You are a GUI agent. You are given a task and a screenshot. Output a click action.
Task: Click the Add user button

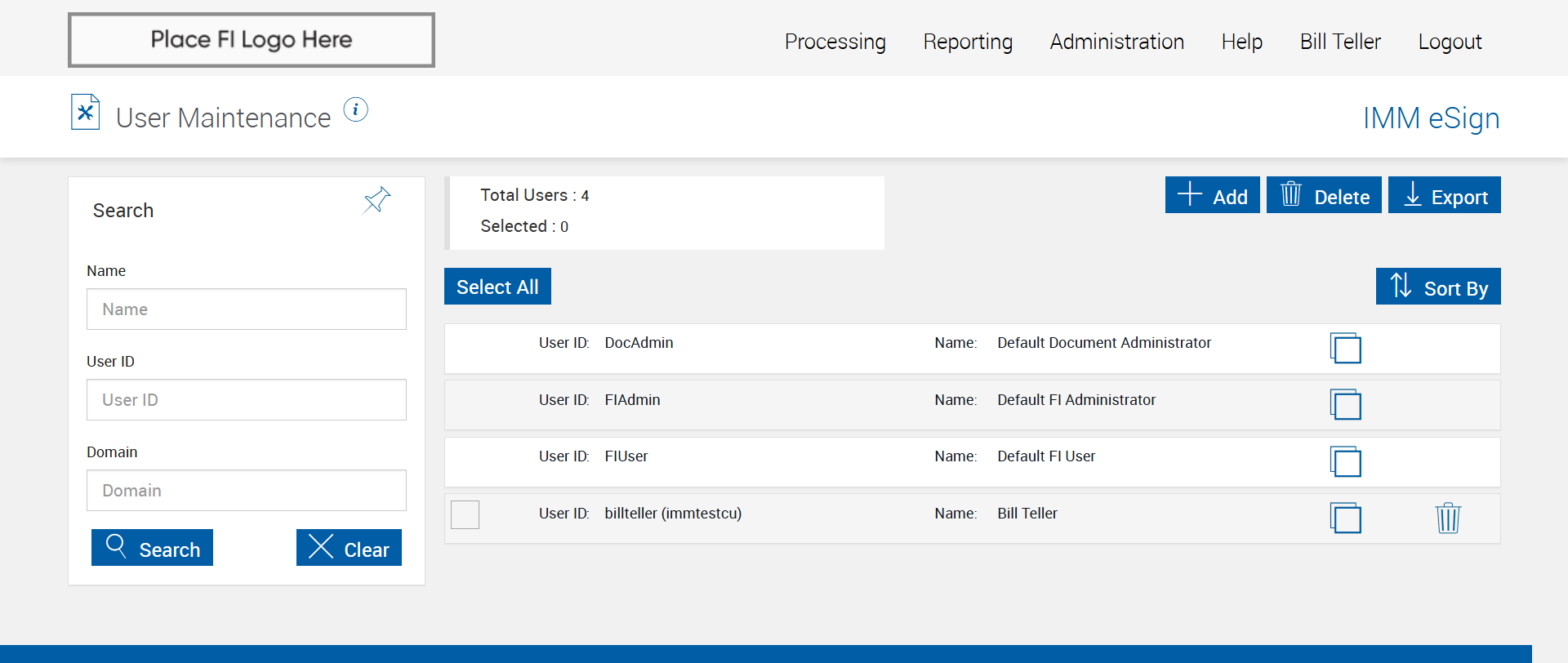(1212, 195)
